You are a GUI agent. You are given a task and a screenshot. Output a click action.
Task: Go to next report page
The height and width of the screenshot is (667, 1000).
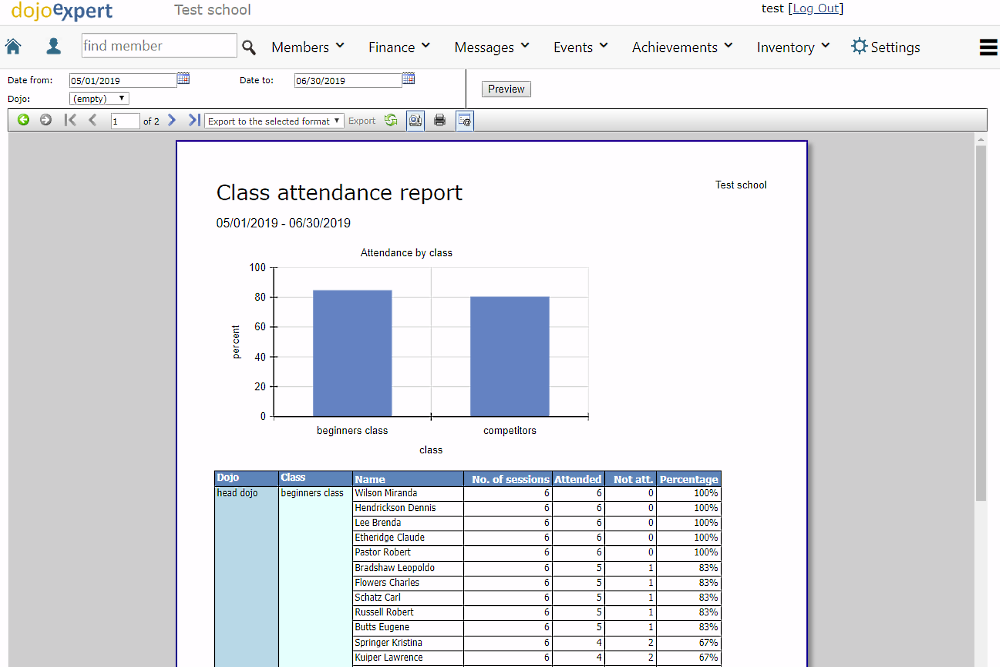(172, 120)
